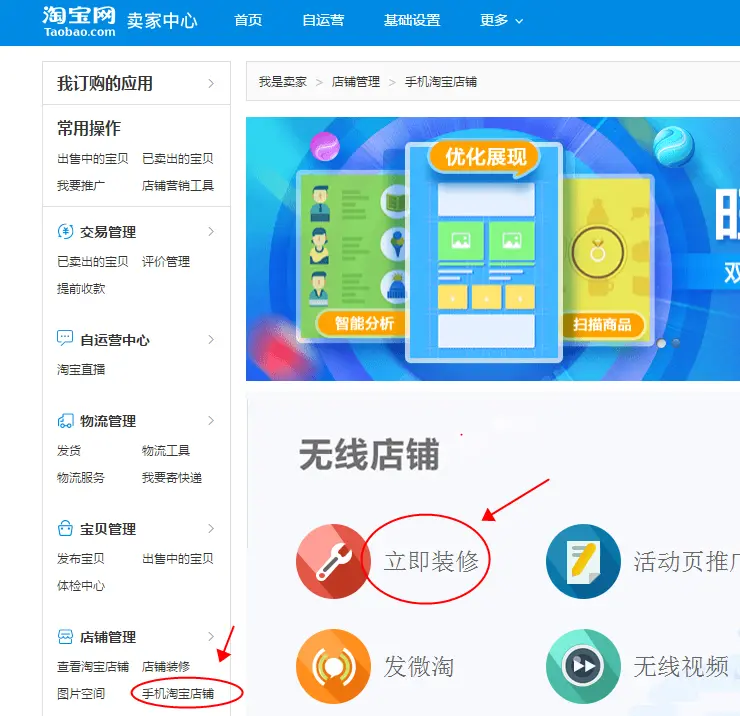Click the 物流管理 truck icon
This screenshot has height=716, width=740.
click(65, 421)
